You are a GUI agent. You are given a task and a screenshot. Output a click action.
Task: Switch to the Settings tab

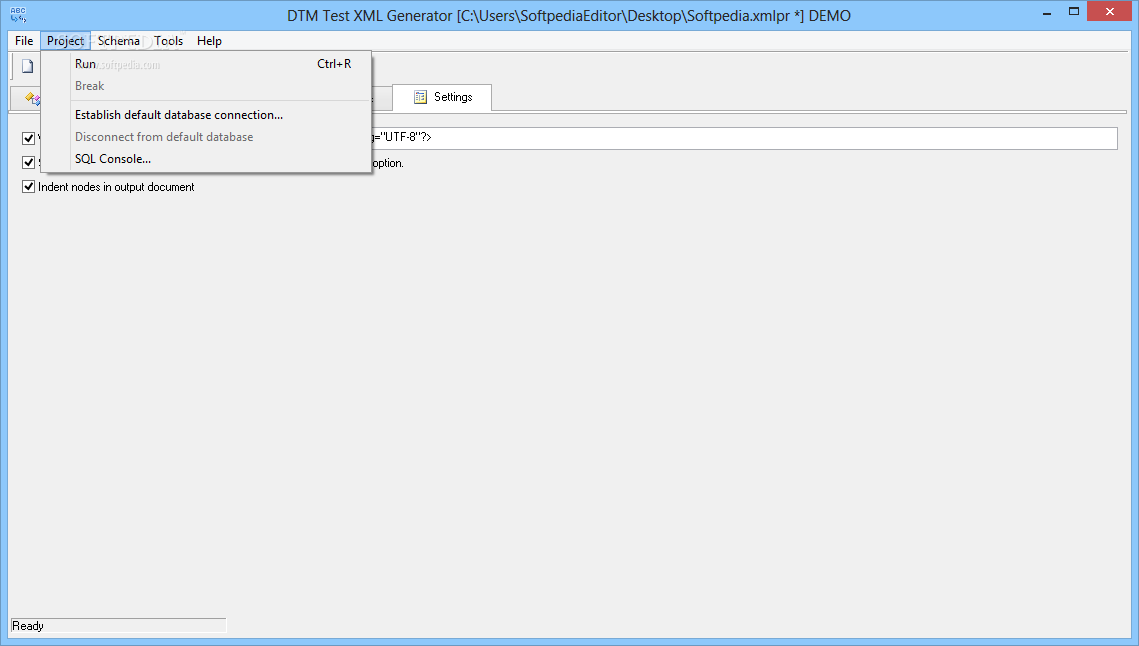442,97
